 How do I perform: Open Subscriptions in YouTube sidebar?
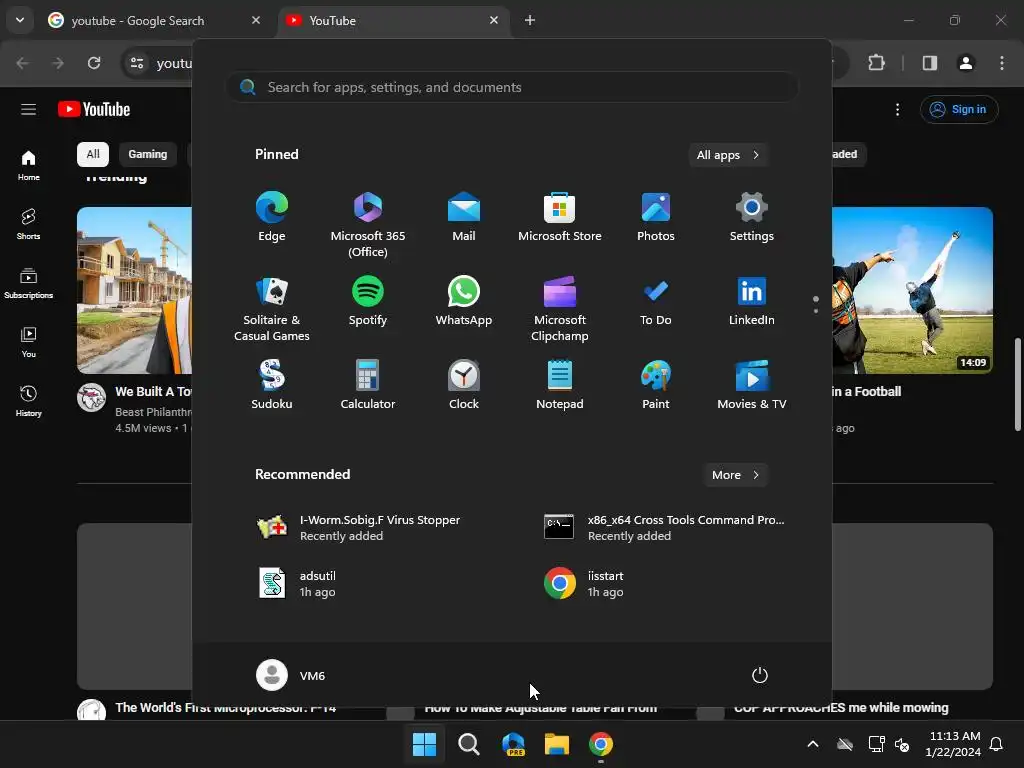tap(28, 283)
